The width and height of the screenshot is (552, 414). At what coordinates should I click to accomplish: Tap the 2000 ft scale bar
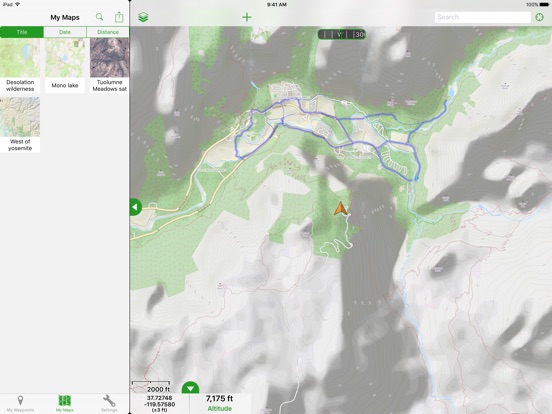(151, 387)
